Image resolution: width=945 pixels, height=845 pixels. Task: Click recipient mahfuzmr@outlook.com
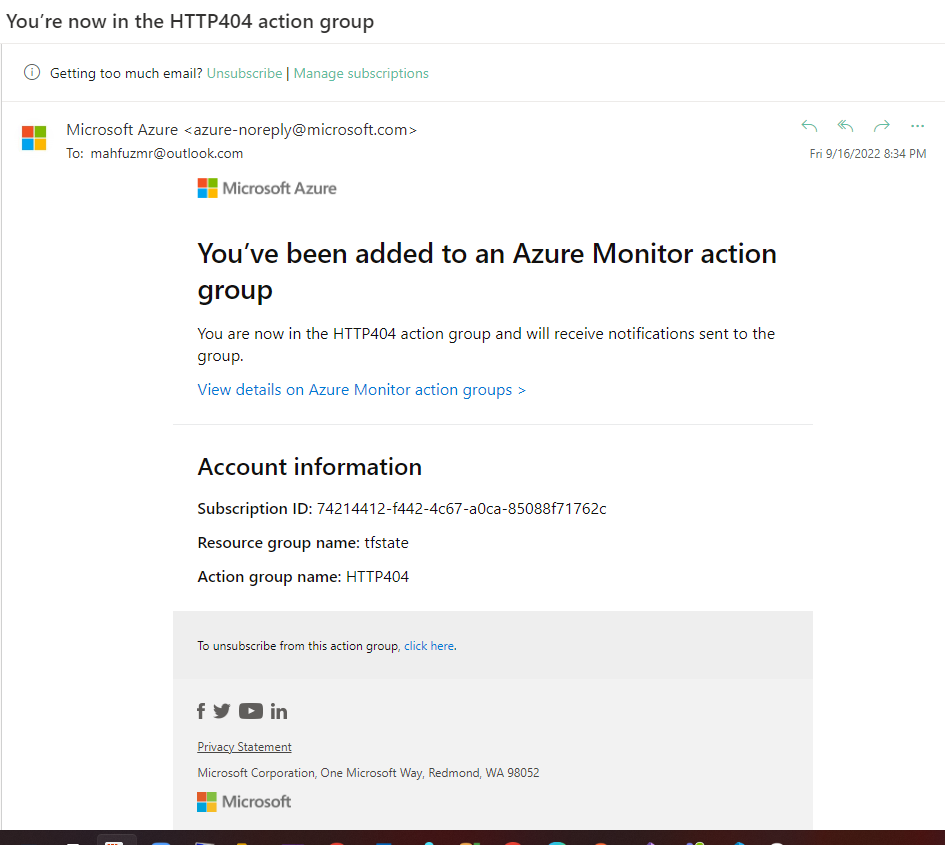point(166,154)
